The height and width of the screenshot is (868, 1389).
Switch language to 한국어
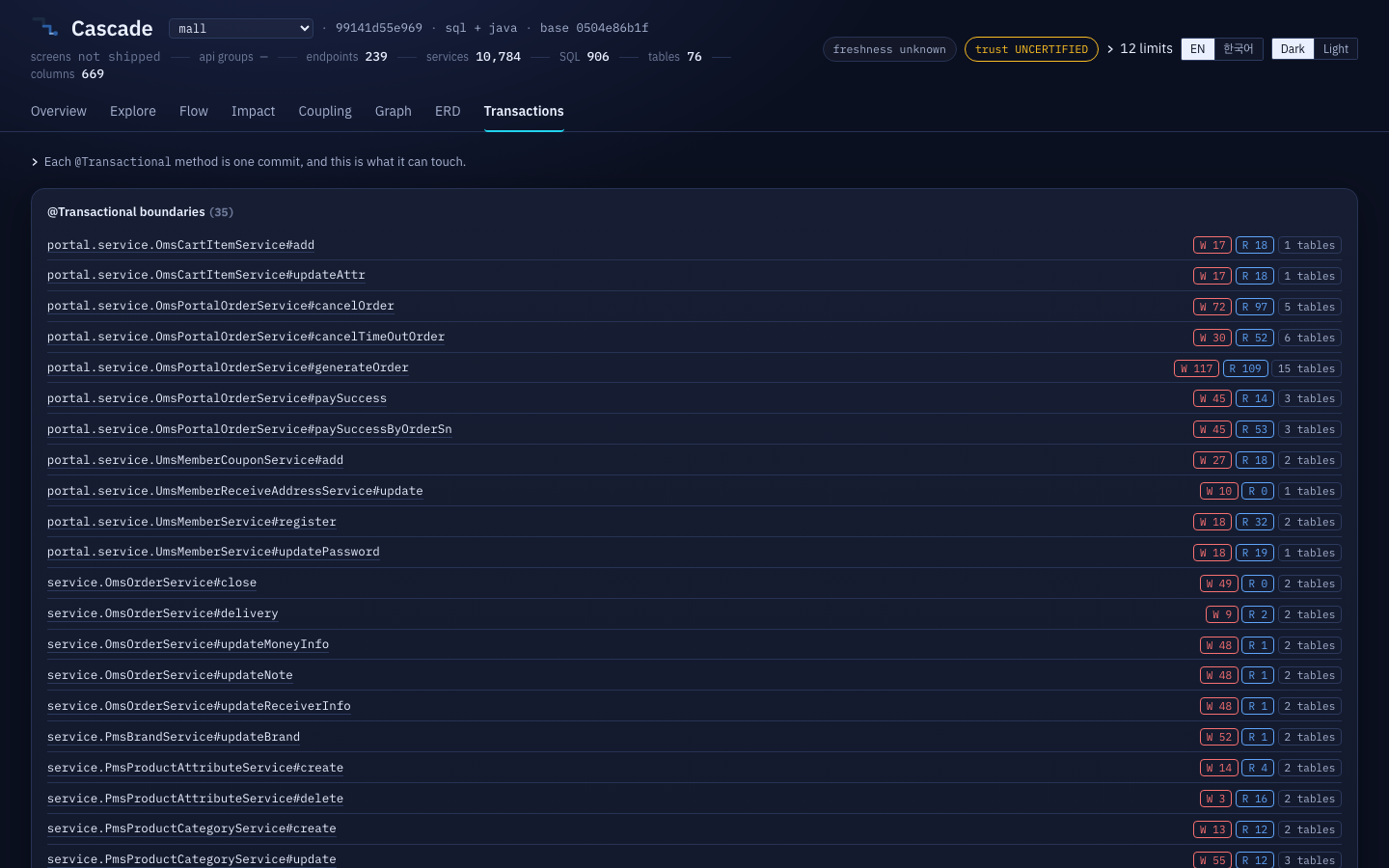(1238, 49)
